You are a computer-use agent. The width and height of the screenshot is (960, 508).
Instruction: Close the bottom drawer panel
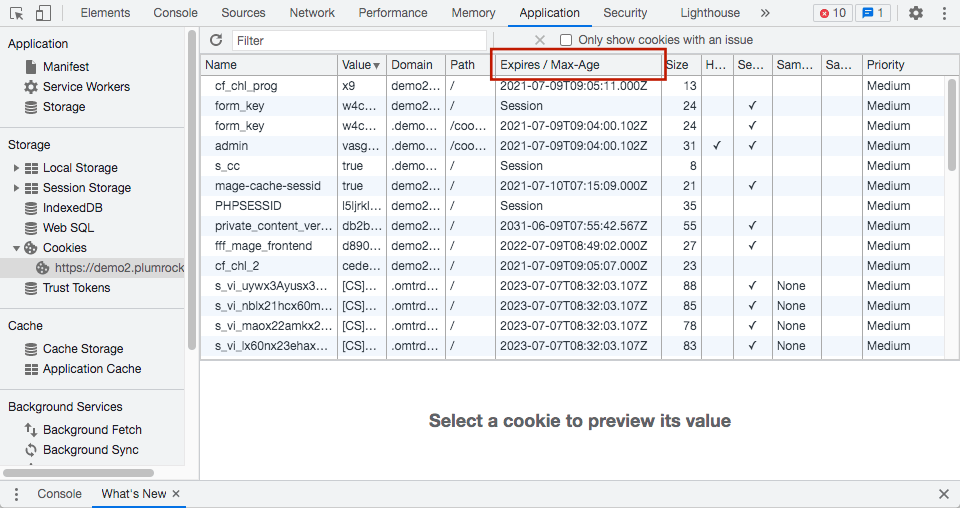[943, 494]
